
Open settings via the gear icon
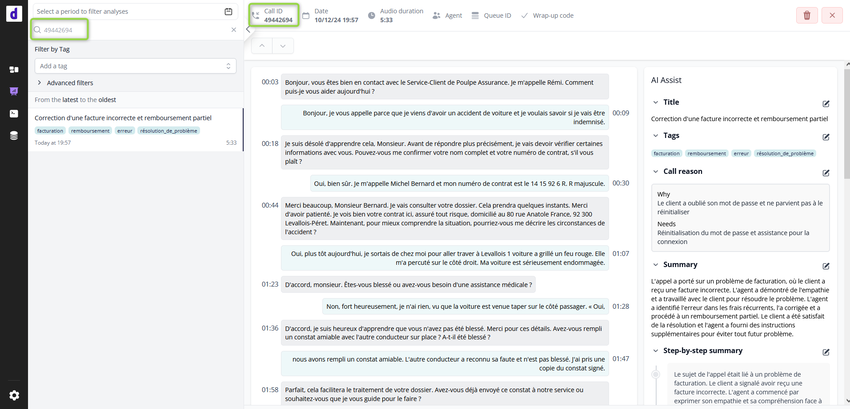coord(14,395)
